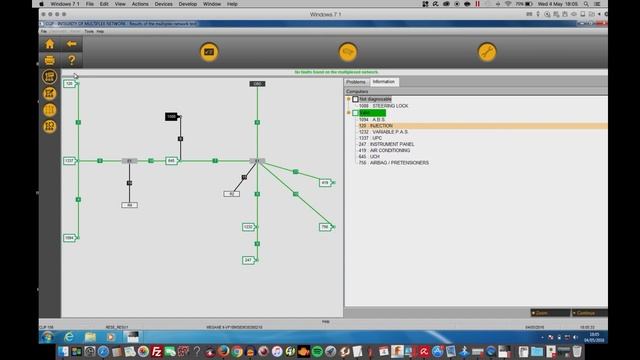Open the app's Help menu beside Tools
This screenshot has height=360, width=640.
(100, 31)
